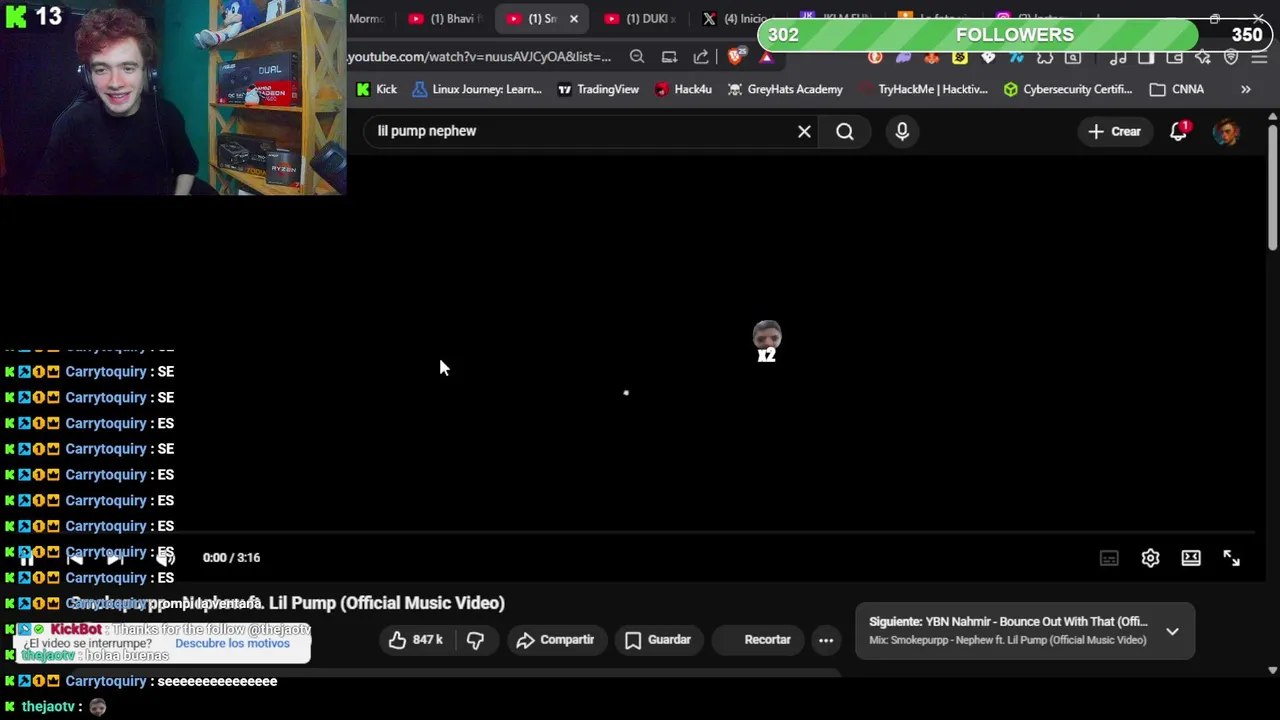Close the active '(1) Sm' YouTube tab

point(574,19)
